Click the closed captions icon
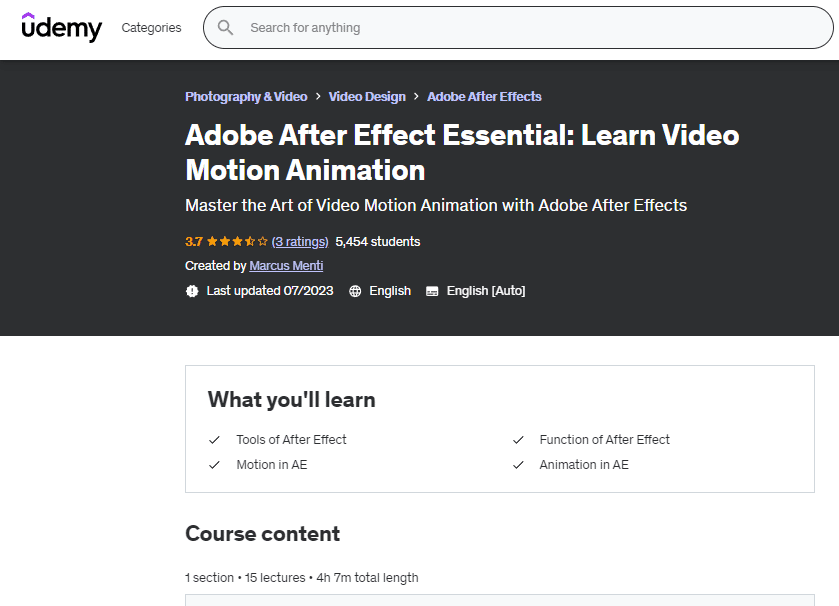Image resolution: width=839 pixels, height=606 pixels. (432, 291)
